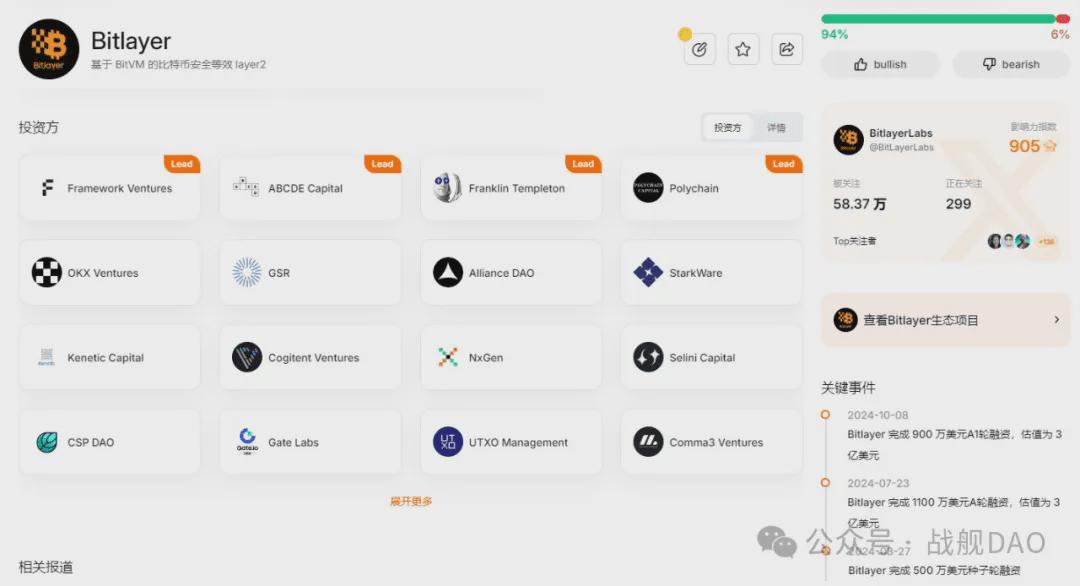
Task: Click the 相关报道 section heading
Action: (45, 567)
